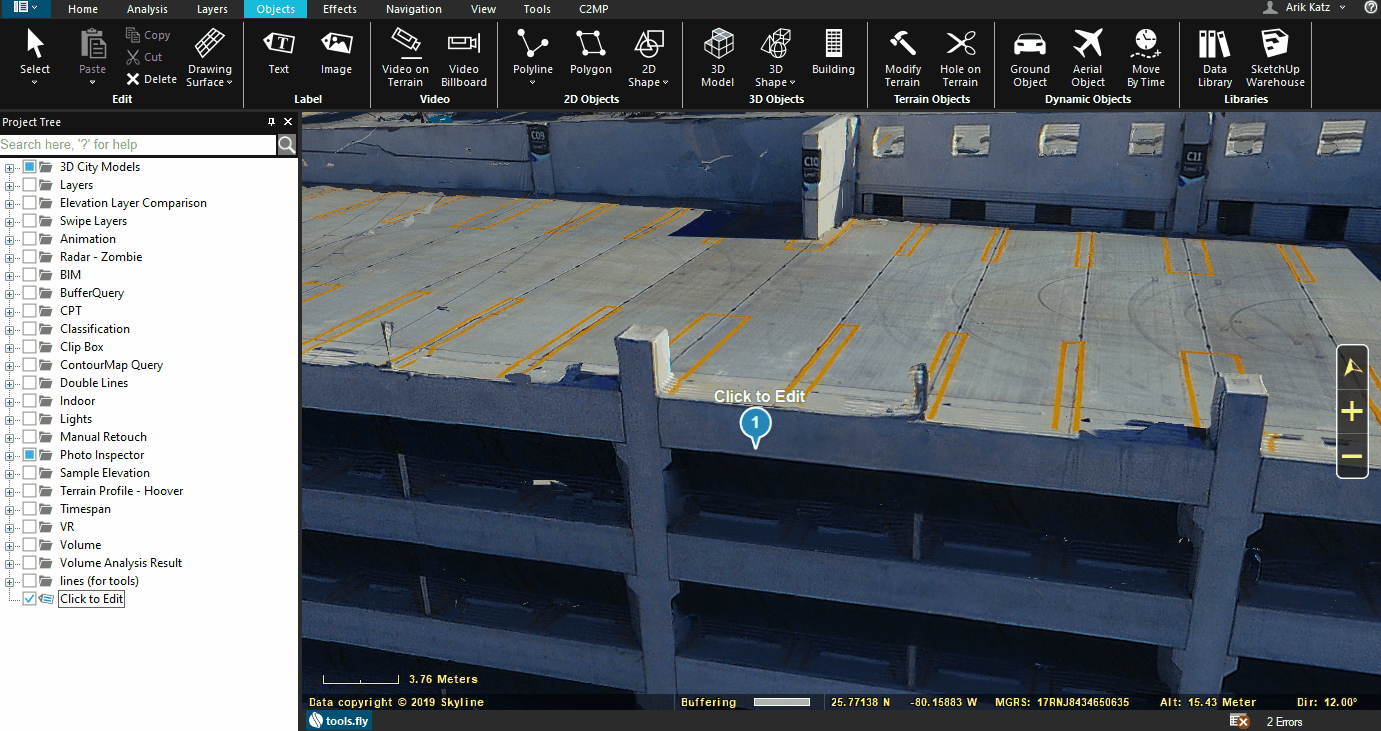This screenshot has width=1381, height=731.
Task: Expand the Swipe Layers node
Action: pyautogui.click(x=10, y=222)
